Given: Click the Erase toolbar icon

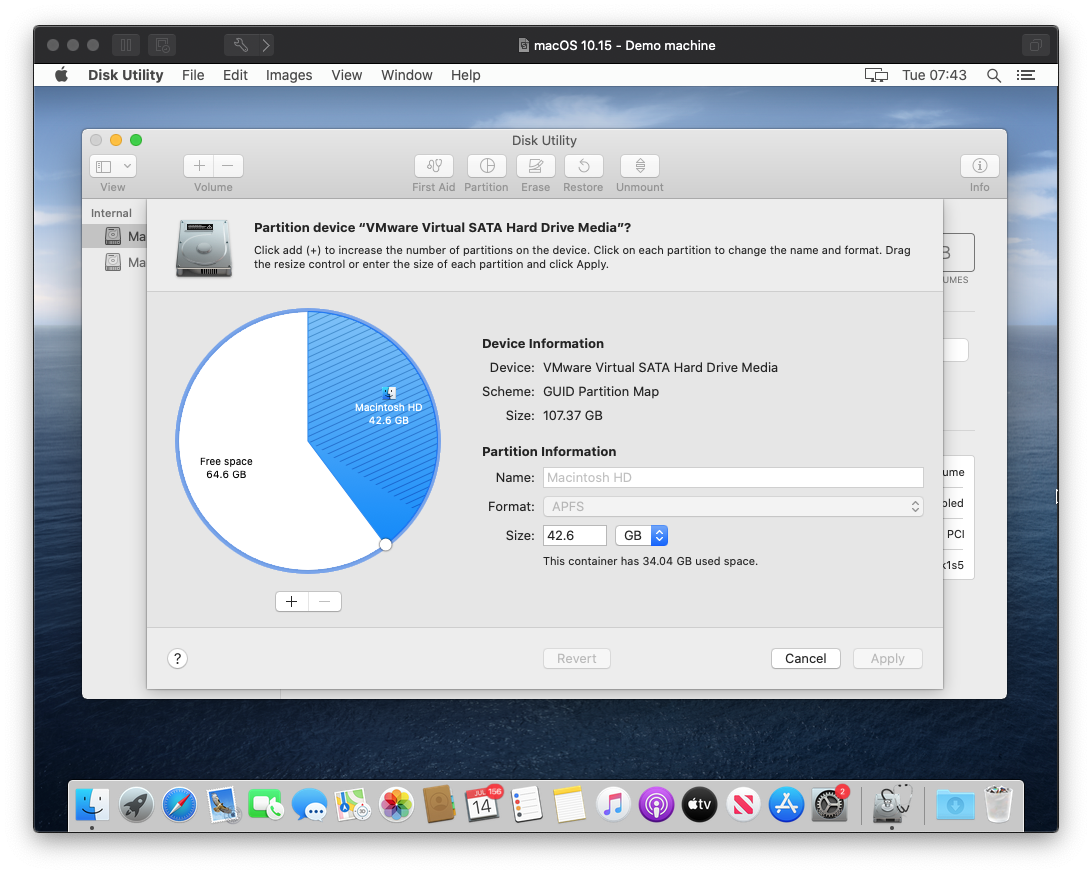Looking at the screenshot, I should tap(536, 166).
